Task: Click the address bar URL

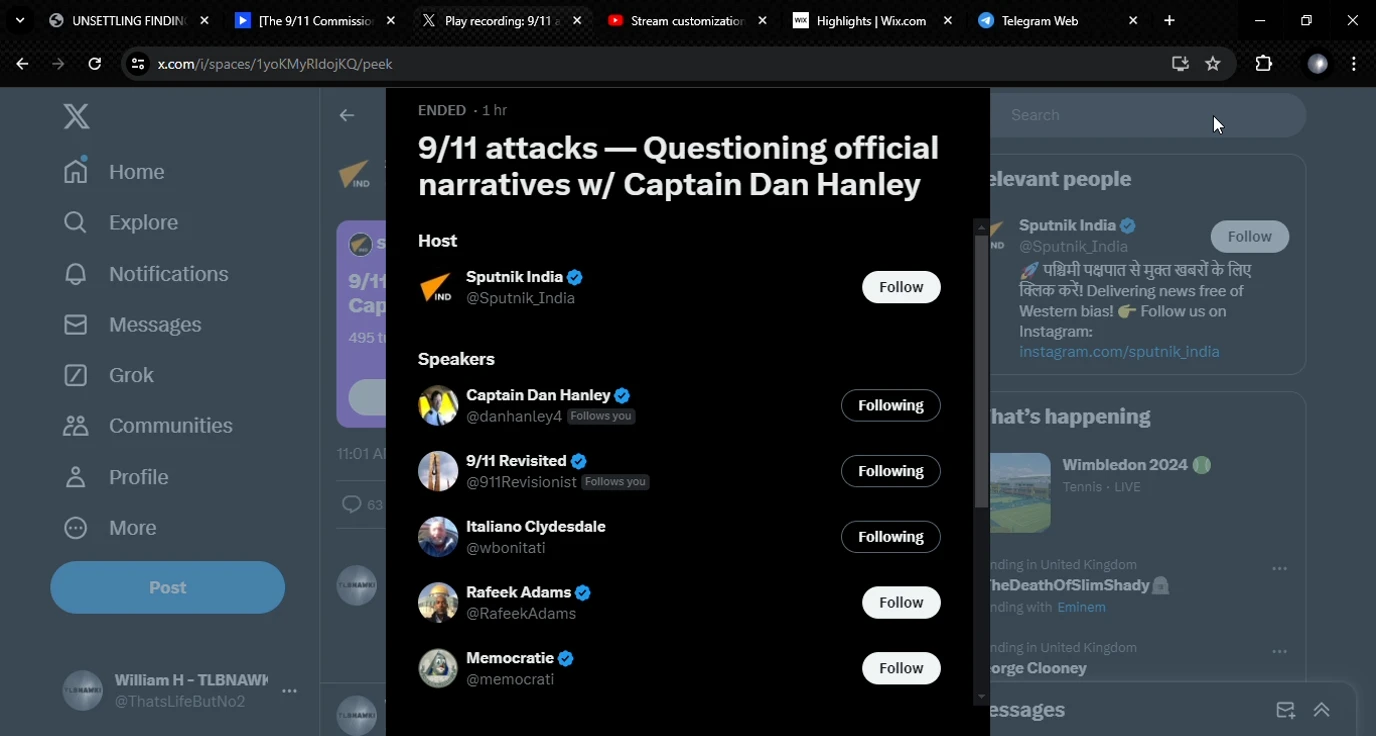Action: point(275,64)
